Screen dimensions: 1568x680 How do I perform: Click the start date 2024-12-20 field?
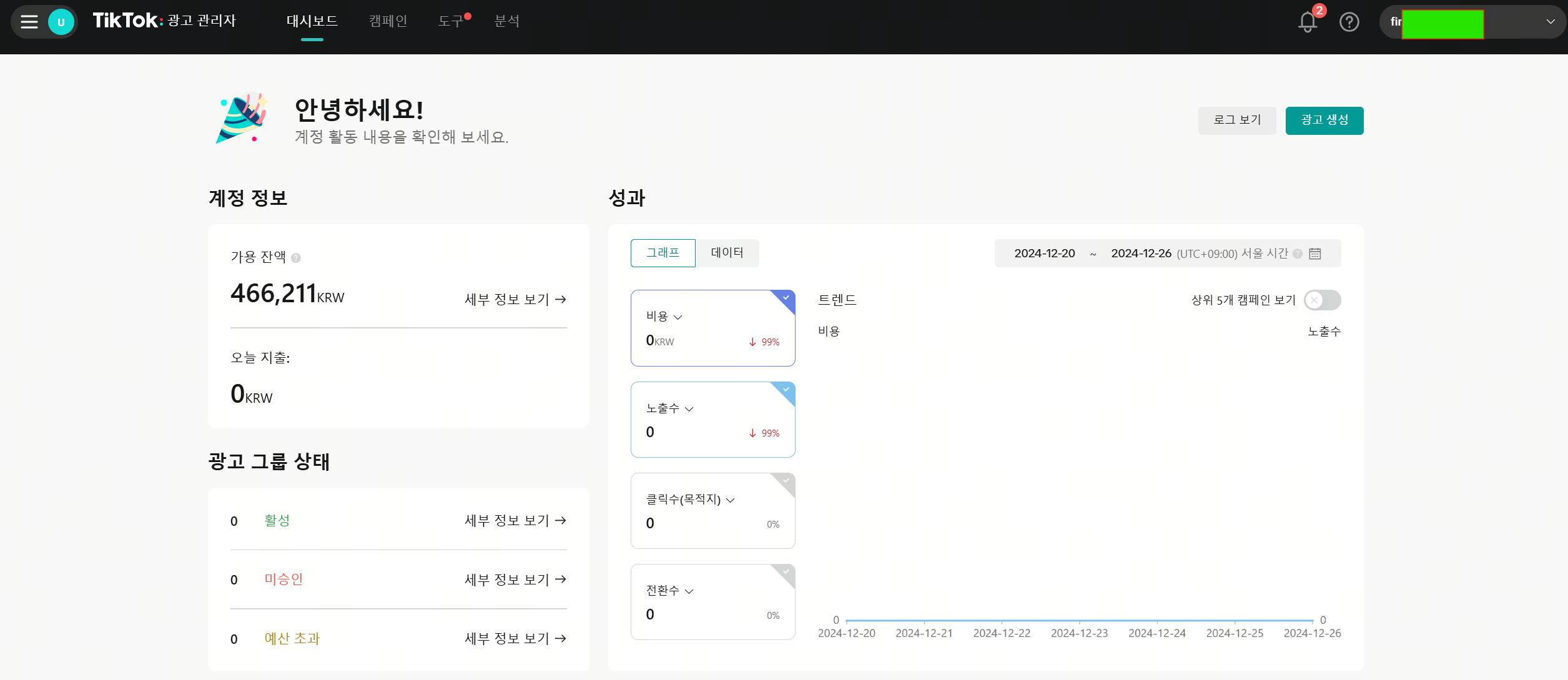(1044, 254)
